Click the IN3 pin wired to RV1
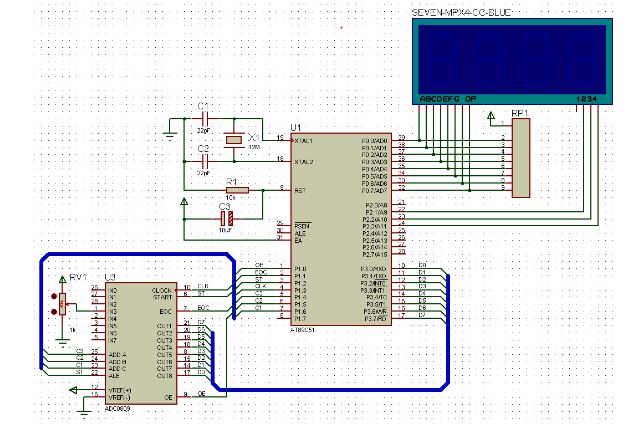 coord(98,311)
